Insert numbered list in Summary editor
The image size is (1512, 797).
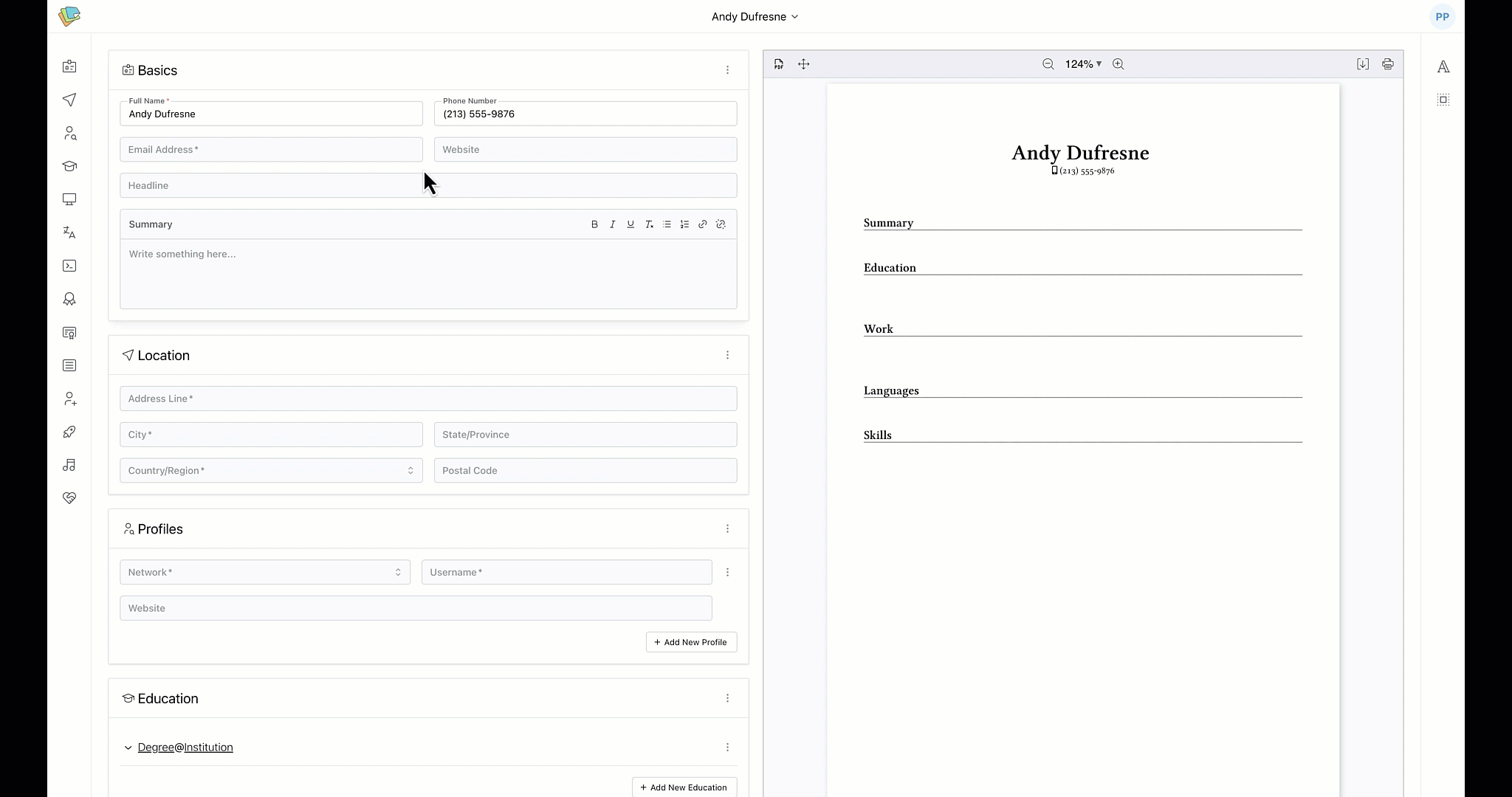(x=684, y=224)
